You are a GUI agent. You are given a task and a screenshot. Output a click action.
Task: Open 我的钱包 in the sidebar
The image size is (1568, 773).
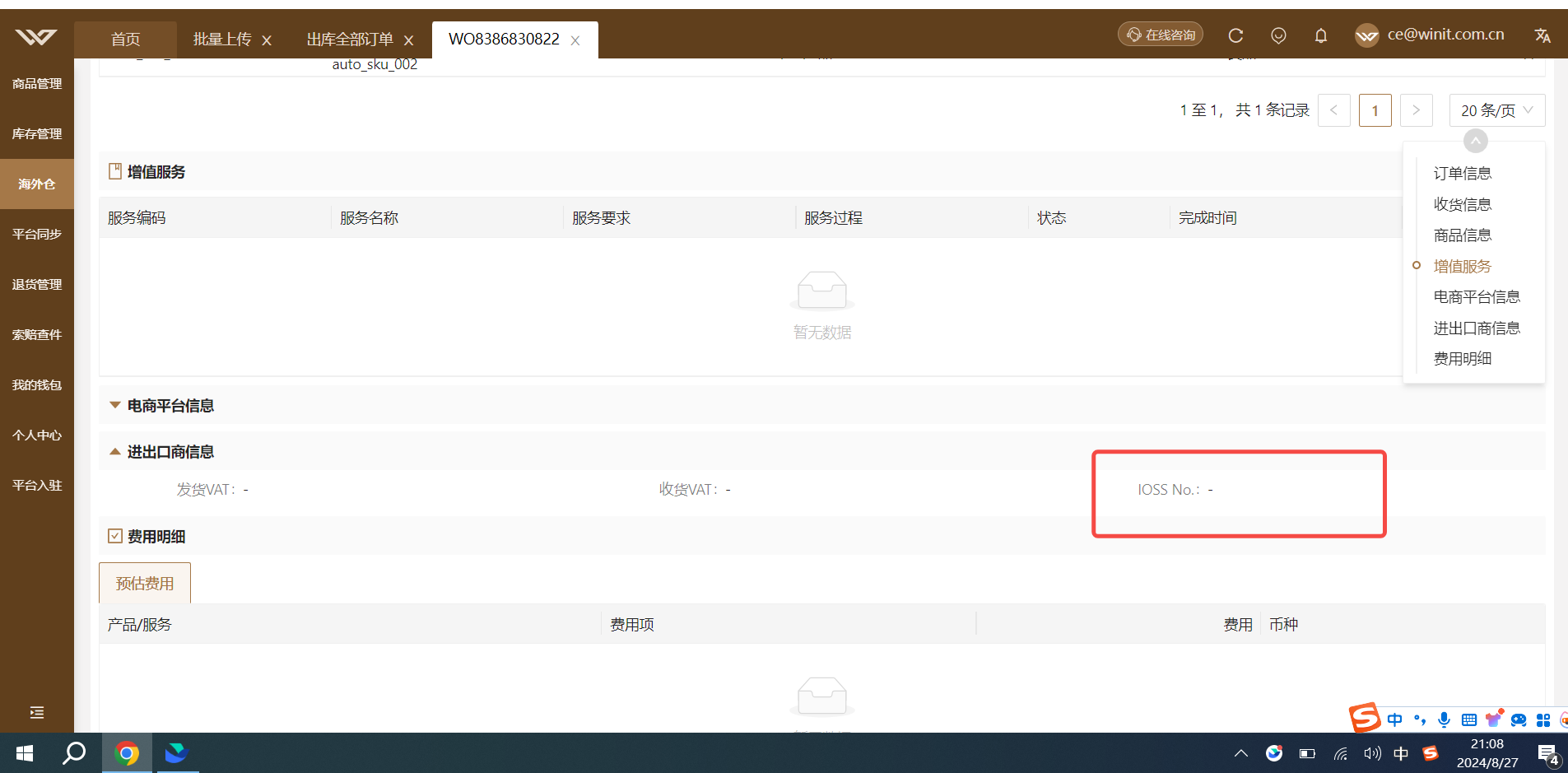click(x=37, y=385)
